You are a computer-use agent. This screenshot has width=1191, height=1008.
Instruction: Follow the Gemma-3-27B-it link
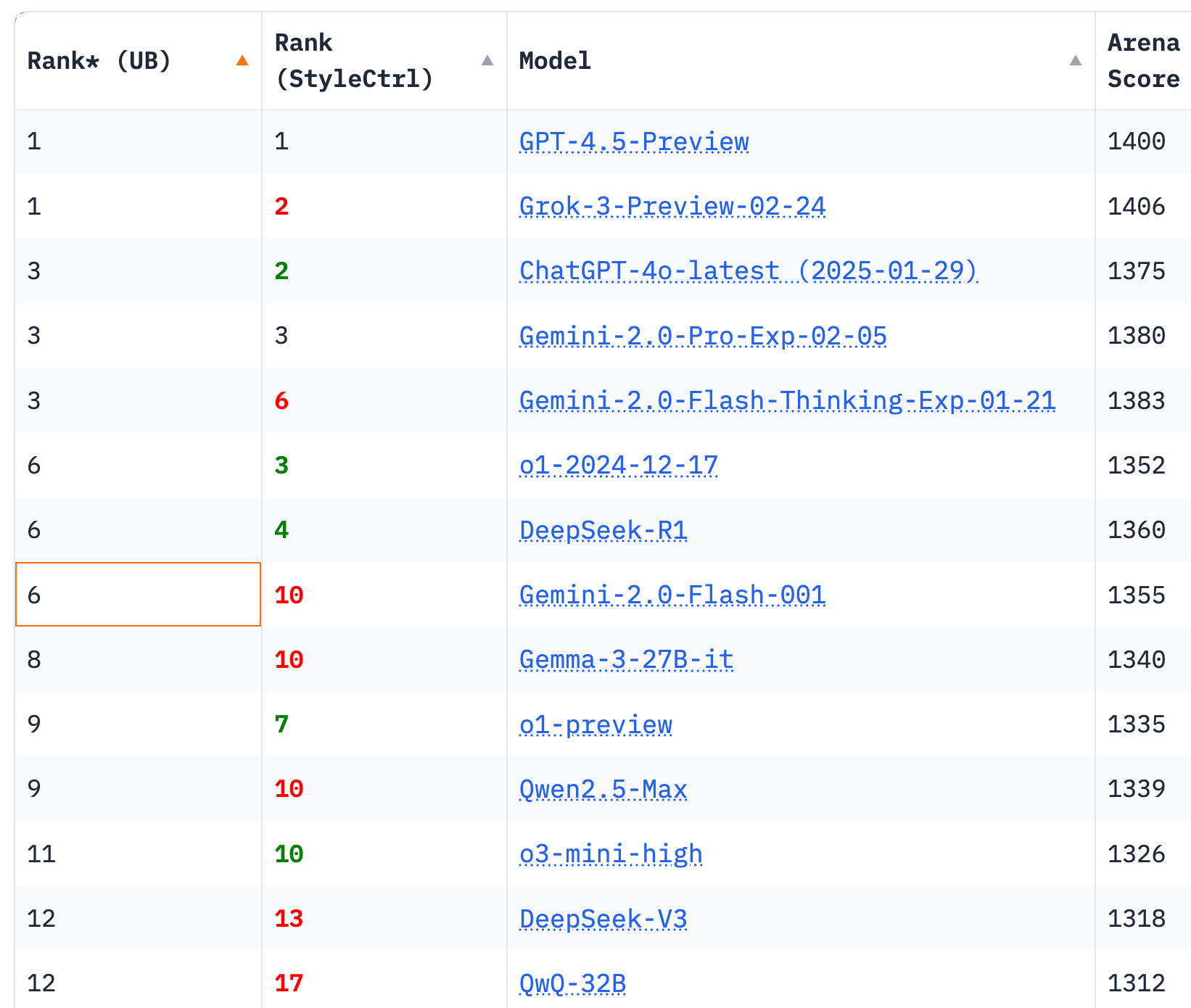pos(627,659)
